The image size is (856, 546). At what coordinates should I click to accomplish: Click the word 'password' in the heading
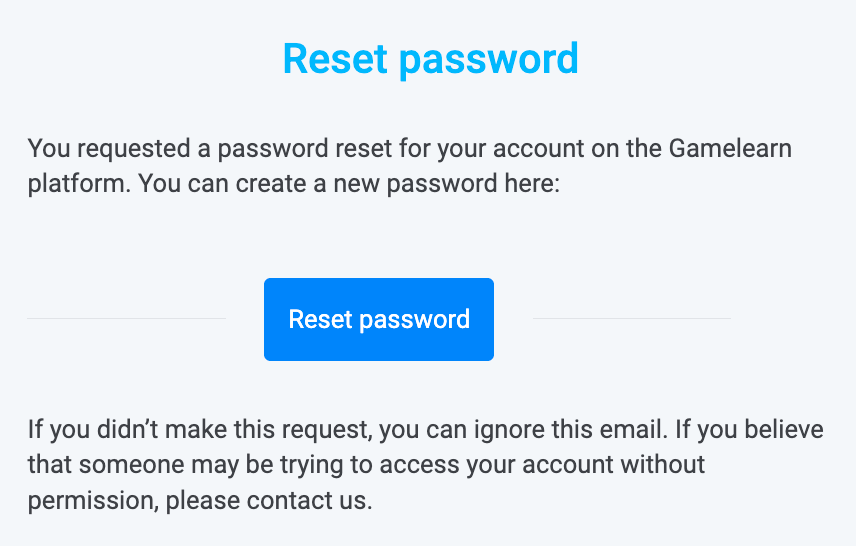coord(489,61)
